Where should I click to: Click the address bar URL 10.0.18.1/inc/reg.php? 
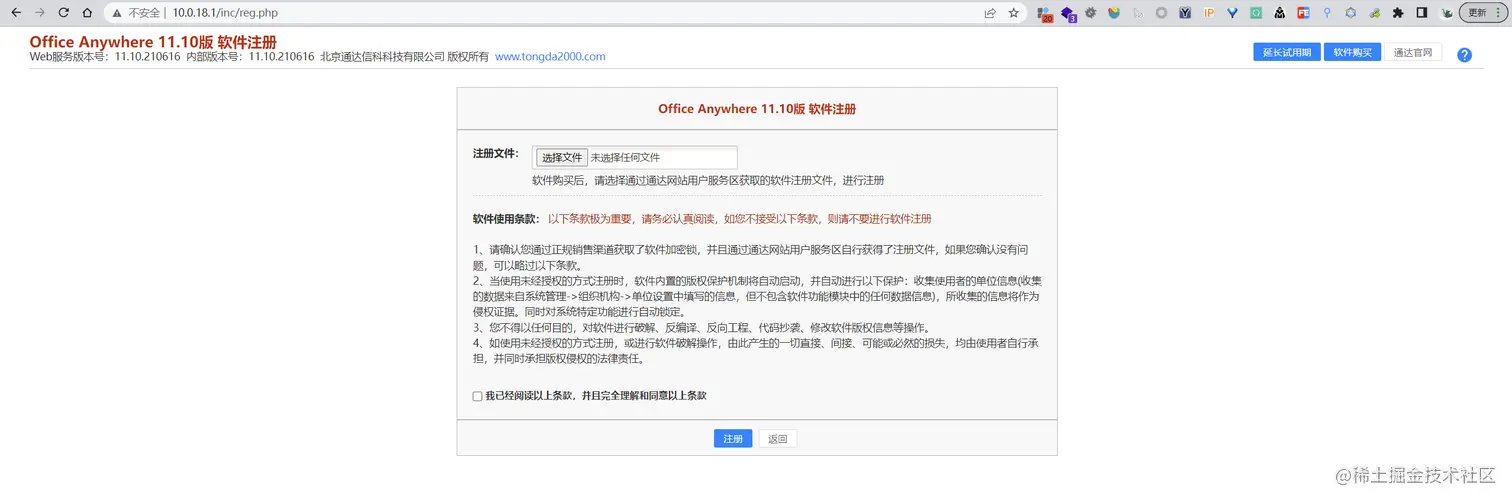point(225,13)
